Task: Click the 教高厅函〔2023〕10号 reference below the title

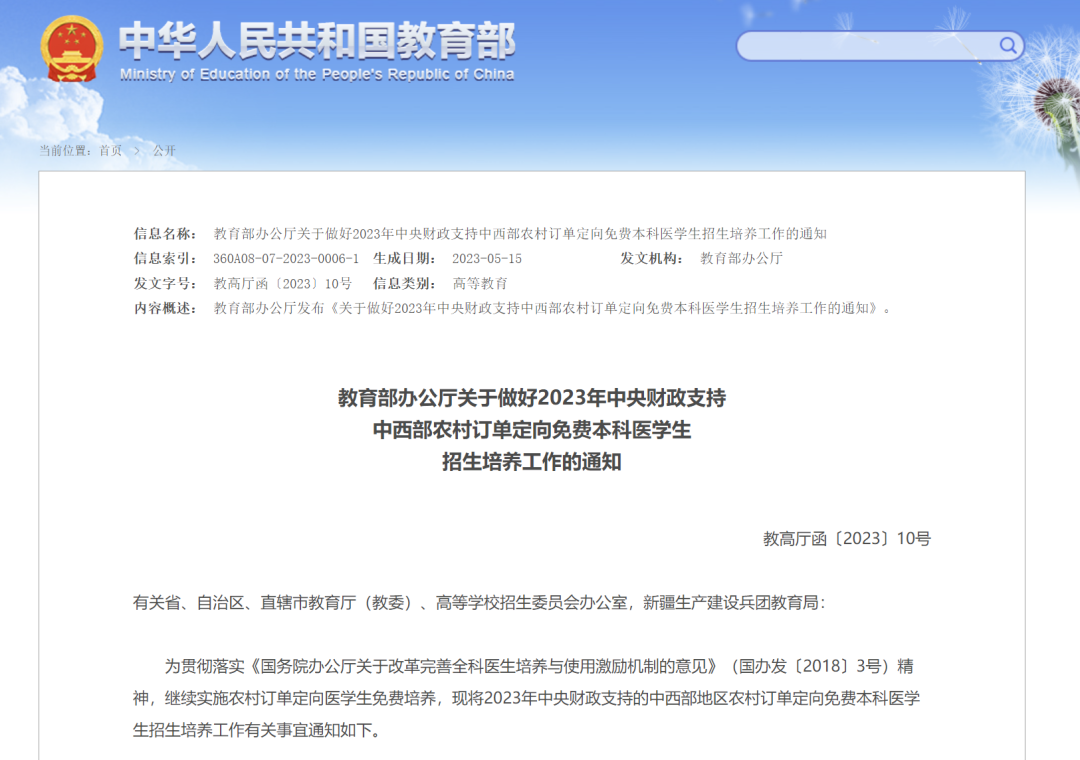Action: 846,538
